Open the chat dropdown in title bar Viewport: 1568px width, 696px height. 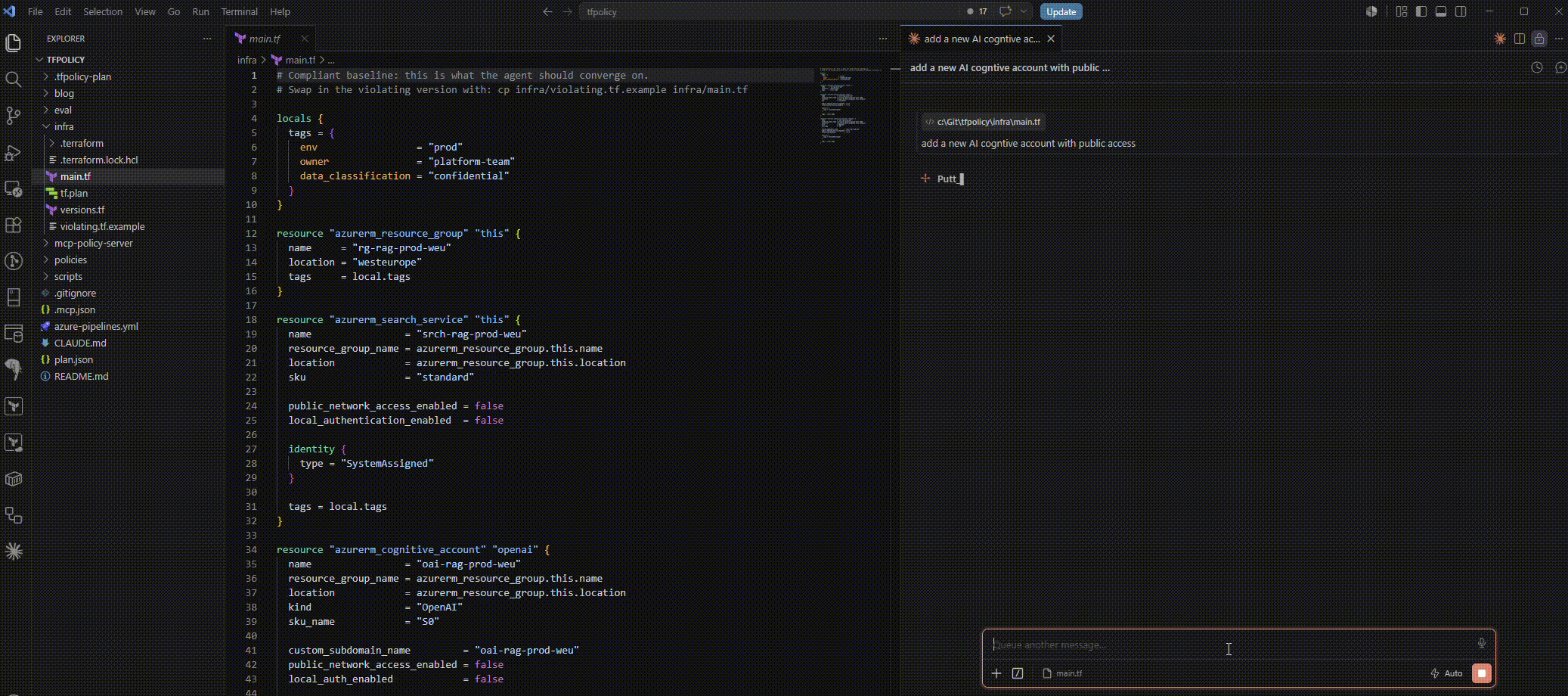click(x=1024, y=11)
